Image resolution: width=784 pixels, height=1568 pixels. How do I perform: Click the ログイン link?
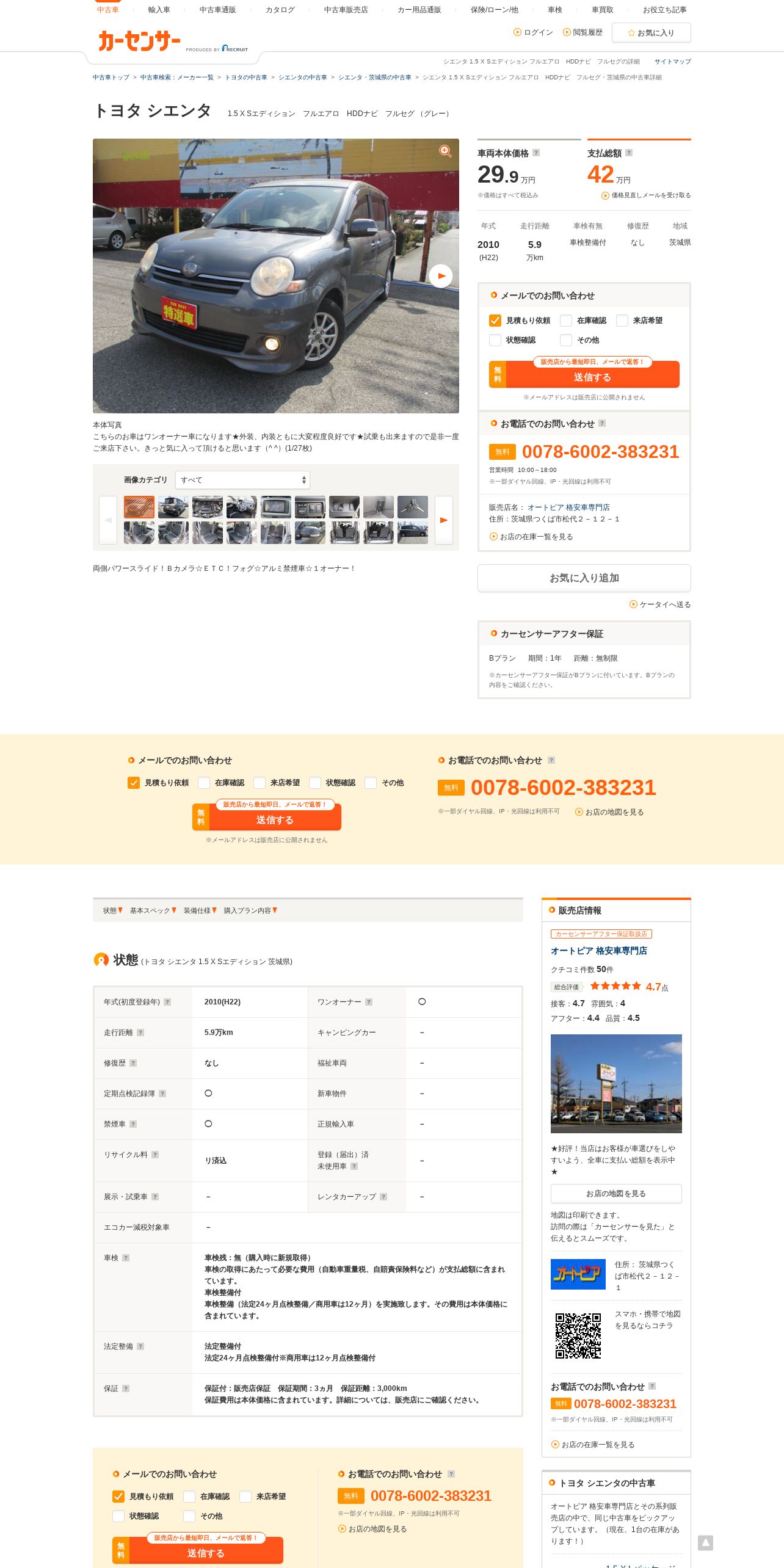(533, 32)
